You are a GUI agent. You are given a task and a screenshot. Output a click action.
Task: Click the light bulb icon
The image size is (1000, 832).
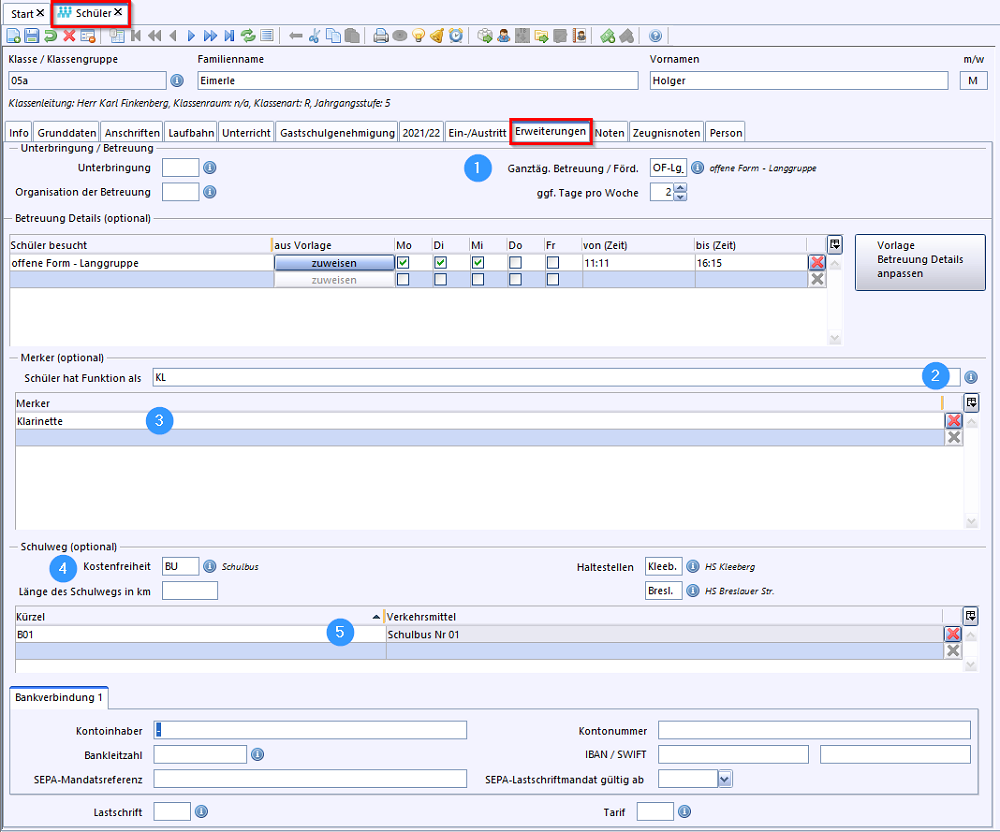418,36
